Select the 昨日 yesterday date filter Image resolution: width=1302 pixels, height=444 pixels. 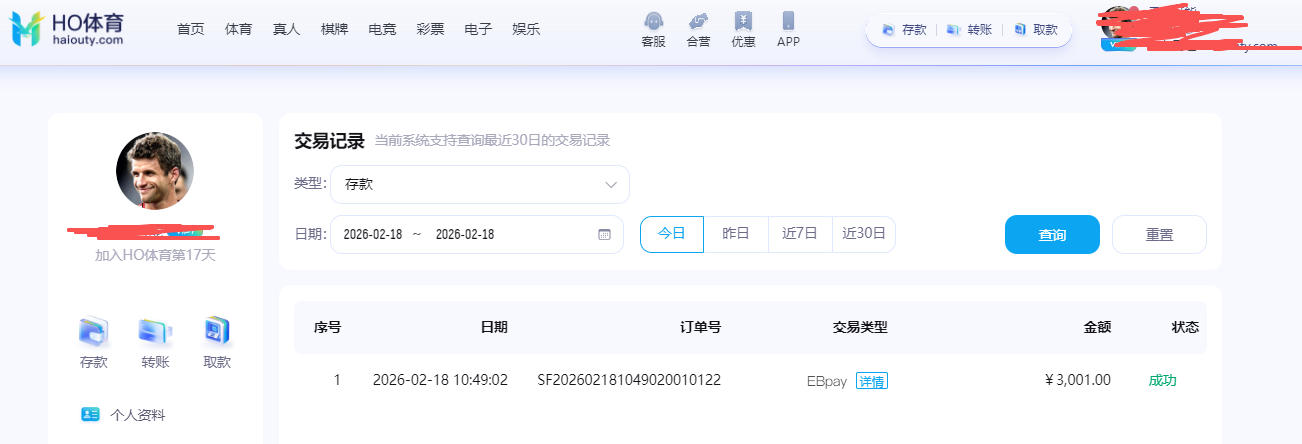[x=735, y=234]
